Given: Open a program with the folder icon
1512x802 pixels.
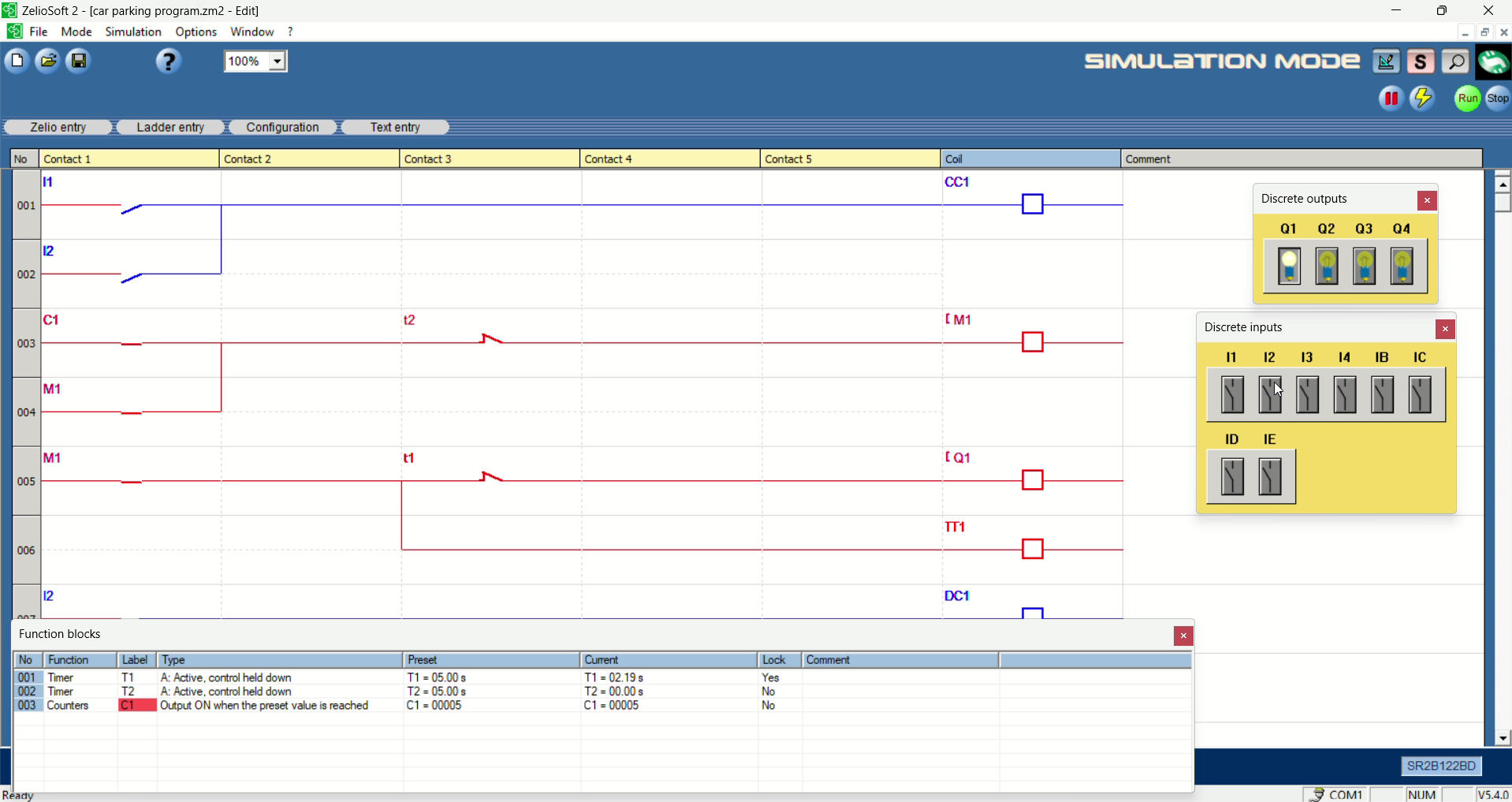Looking at the screenshot, I should (x=48, y=61).
